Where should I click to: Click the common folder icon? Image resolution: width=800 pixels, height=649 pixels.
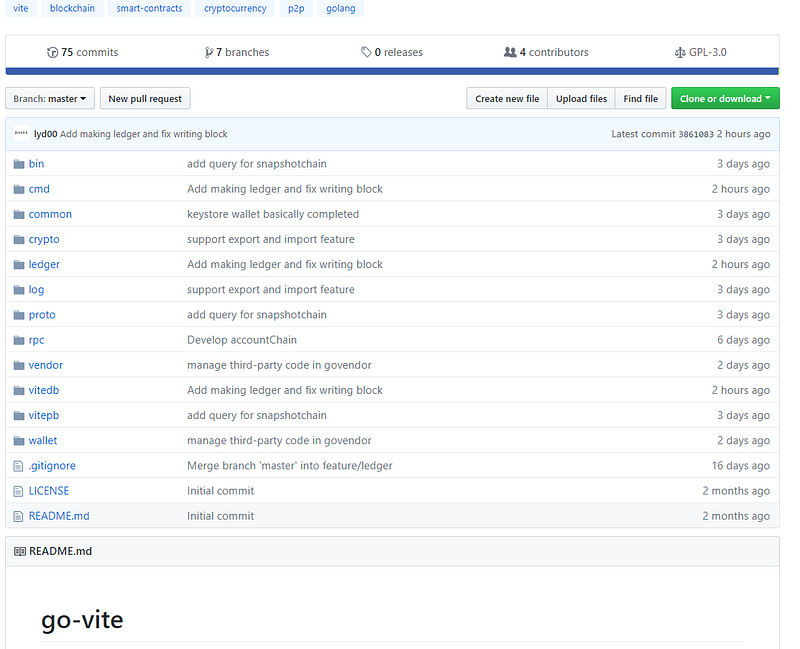point(19,214)
